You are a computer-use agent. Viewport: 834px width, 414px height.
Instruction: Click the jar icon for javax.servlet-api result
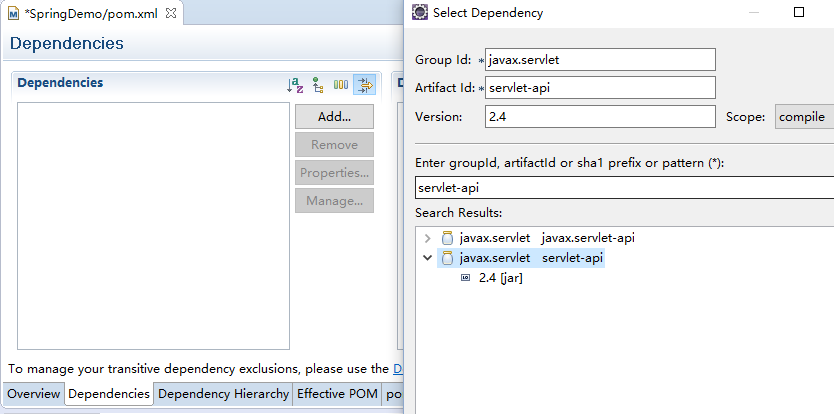point(447,238)
